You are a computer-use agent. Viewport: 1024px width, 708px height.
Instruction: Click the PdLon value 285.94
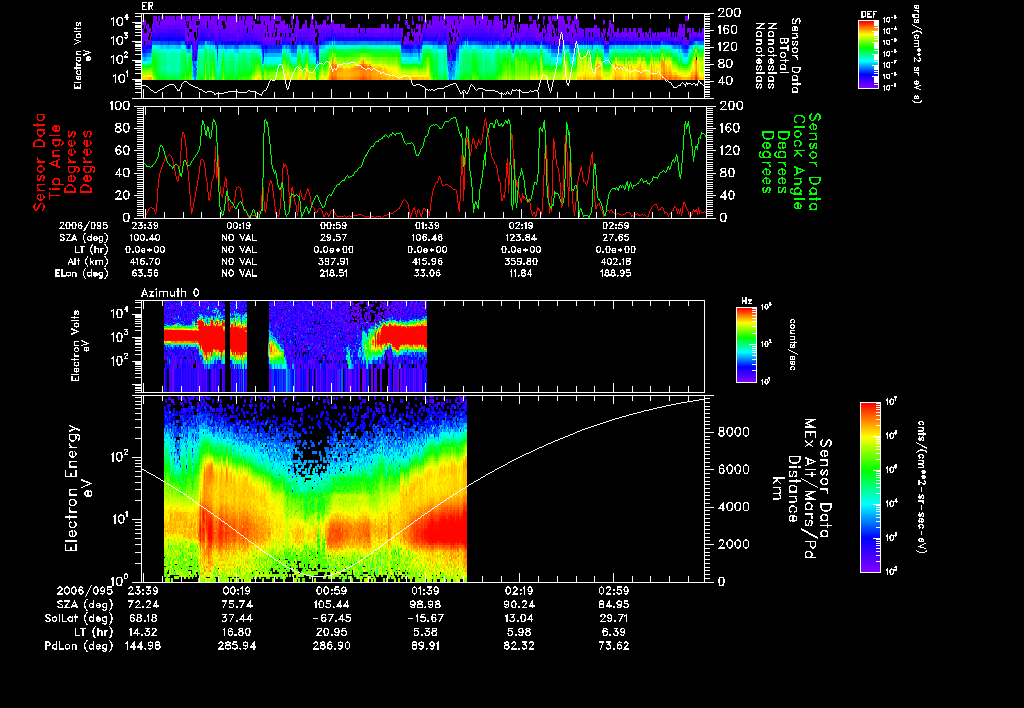pyautogui.click(x=236, y=646)
